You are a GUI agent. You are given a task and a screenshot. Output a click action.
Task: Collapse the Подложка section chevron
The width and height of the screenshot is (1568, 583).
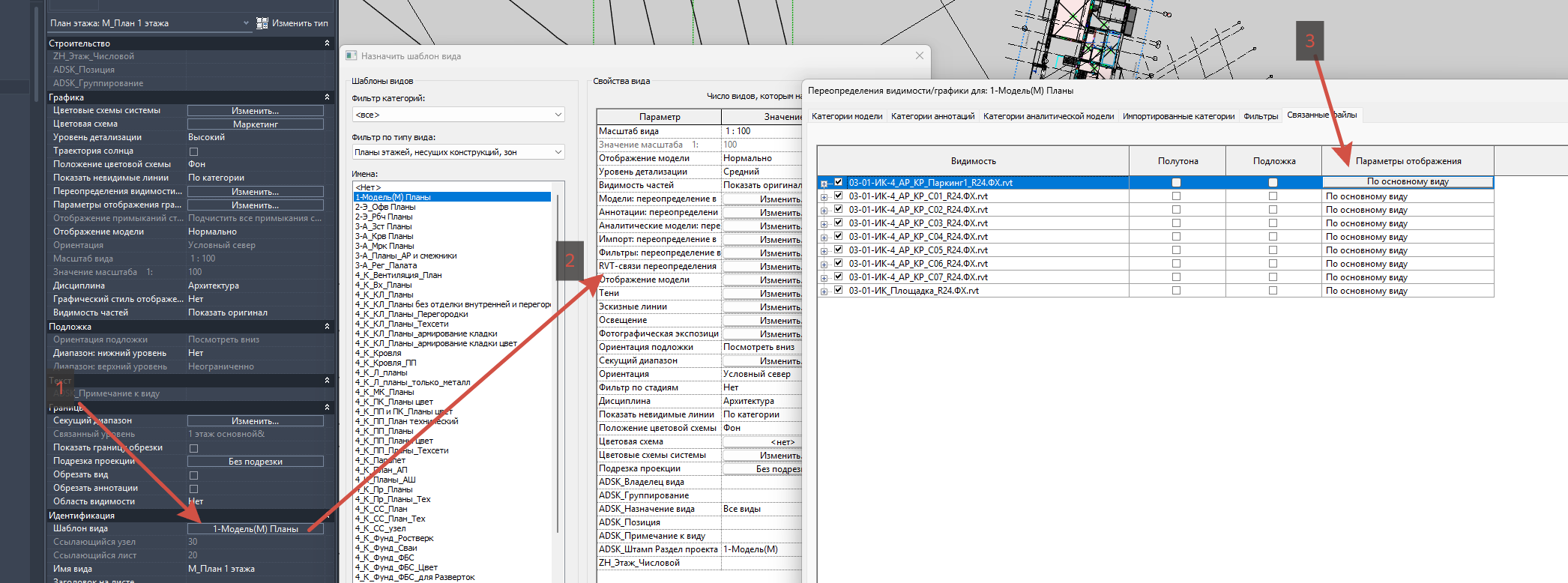click(327, 327)
